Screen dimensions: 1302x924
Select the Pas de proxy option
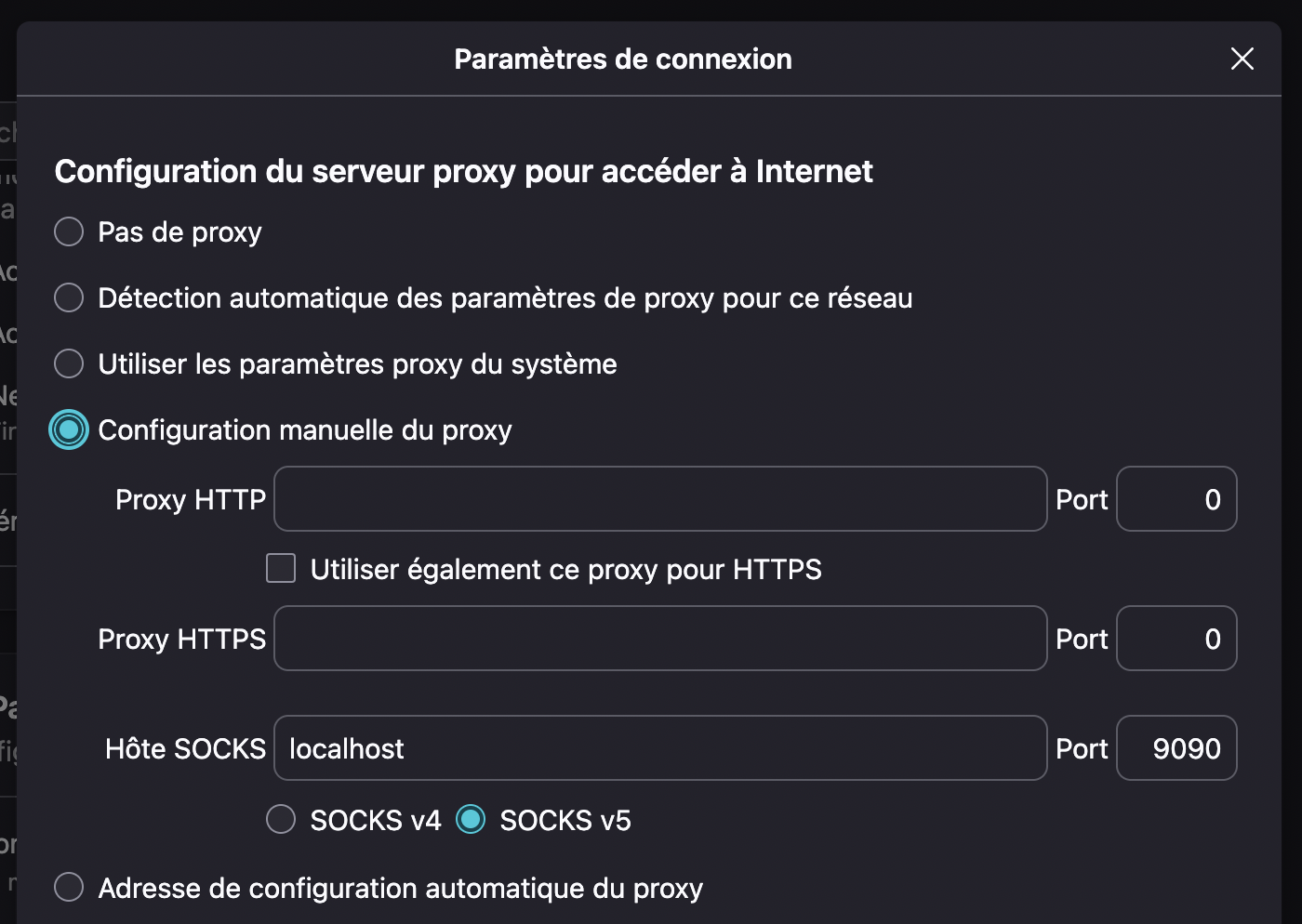69,231
